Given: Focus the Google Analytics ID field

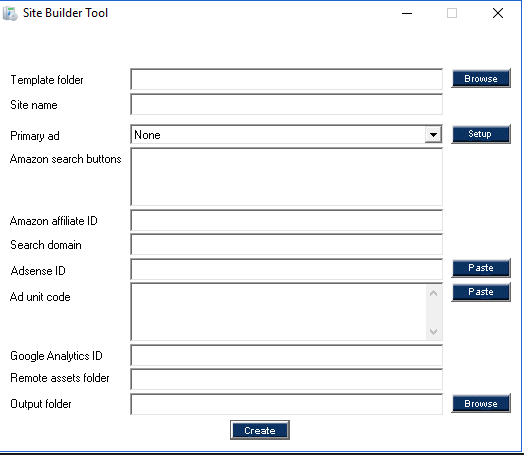Looking at the screenshot, I should [x=286, y=355].
